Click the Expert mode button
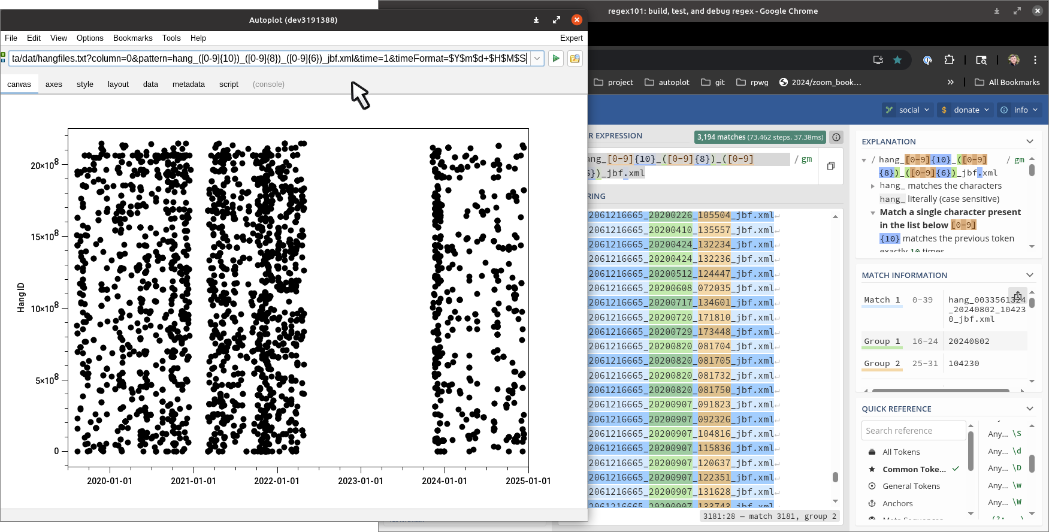 click(571, 38)
